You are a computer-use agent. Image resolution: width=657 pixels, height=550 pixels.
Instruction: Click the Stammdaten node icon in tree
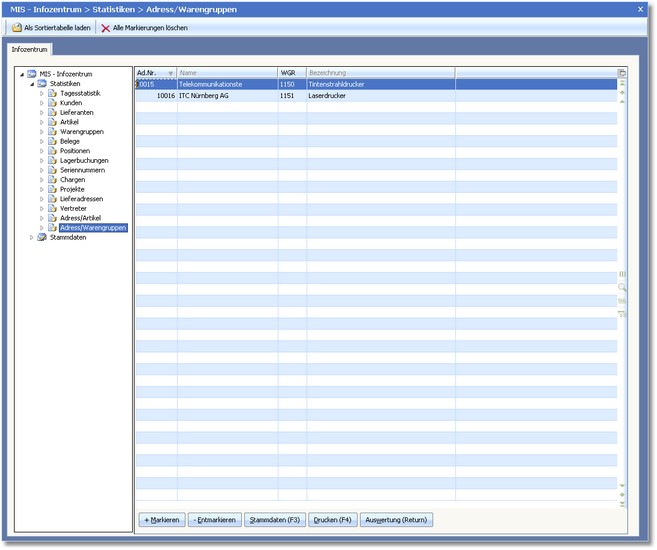[42, 237]
